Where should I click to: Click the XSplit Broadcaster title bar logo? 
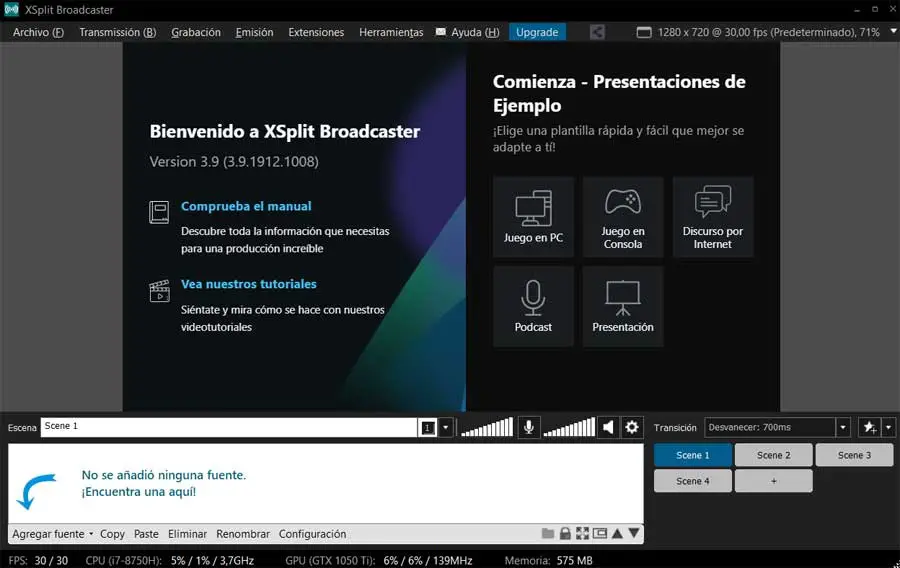[11, 10]
